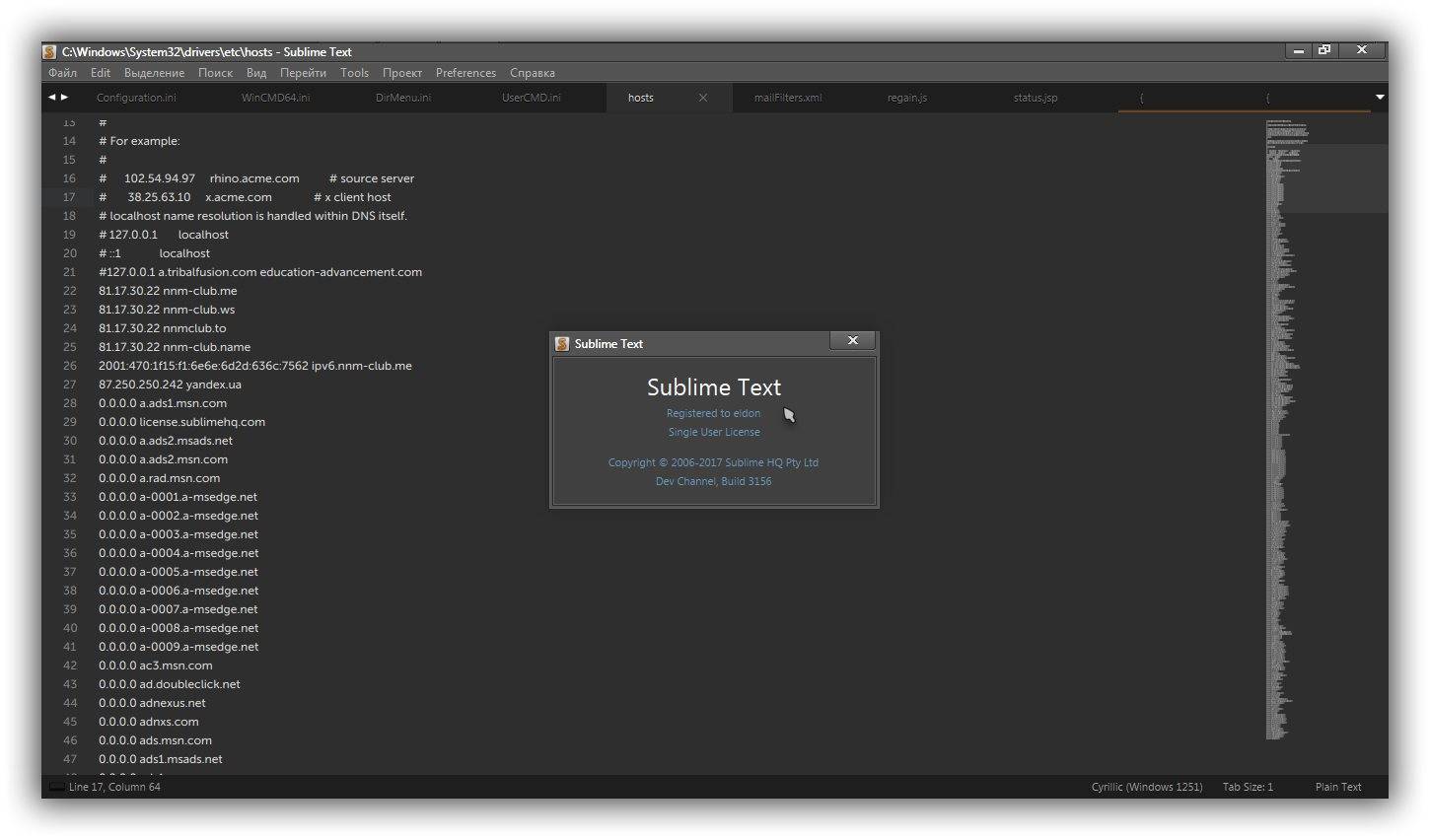Open the Перейти menu

tap(303, 73)
